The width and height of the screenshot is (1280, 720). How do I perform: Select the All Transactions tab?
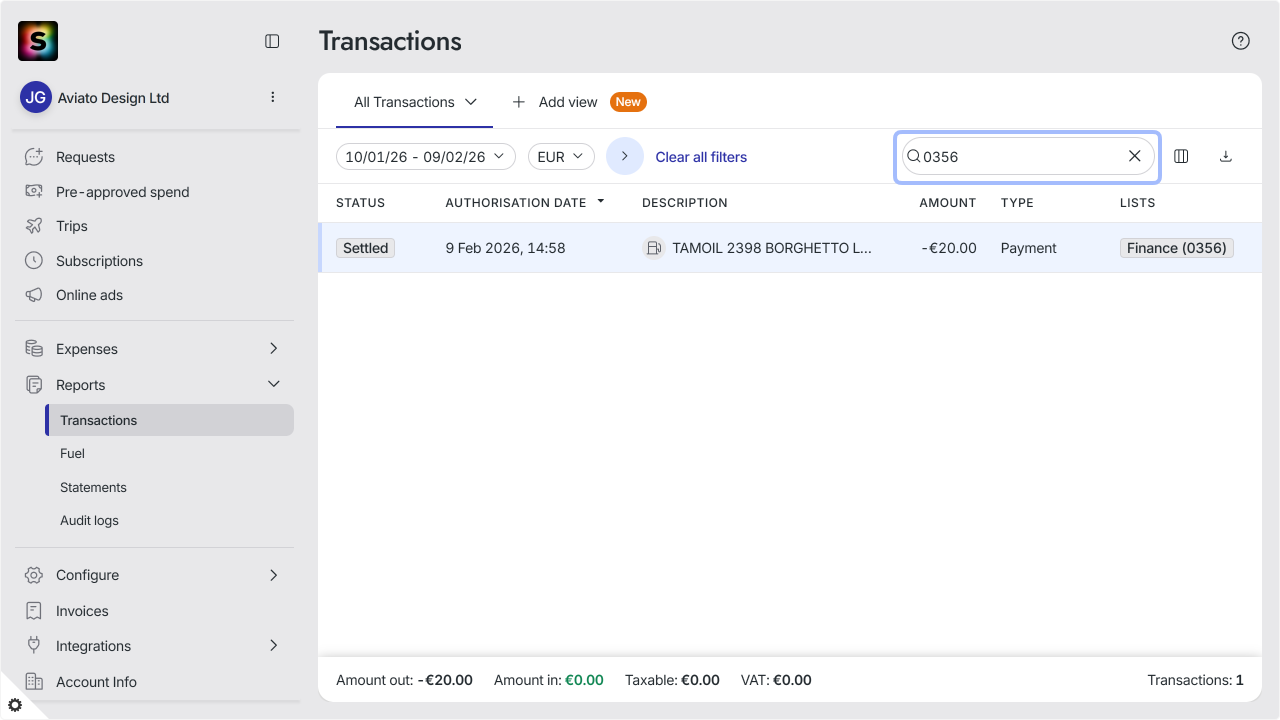(414, 102)
